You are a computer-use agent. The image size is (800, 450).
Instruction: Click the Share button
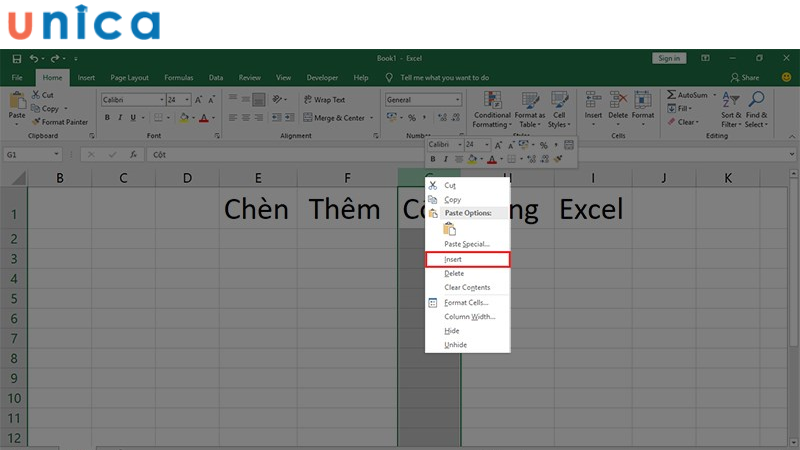[x=745, y=77]
